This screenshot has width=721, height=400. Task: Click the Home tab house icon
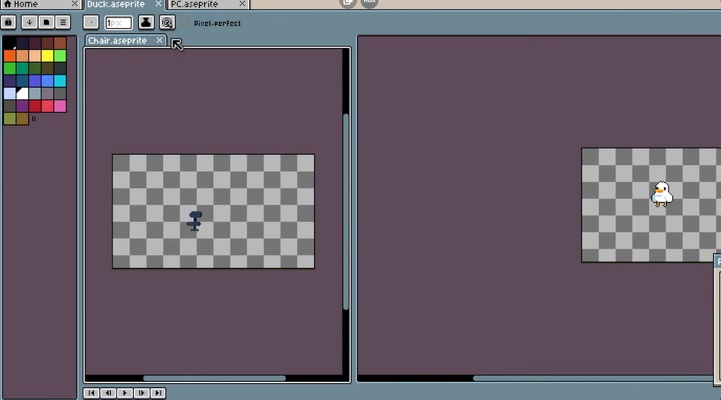[7, 4]
